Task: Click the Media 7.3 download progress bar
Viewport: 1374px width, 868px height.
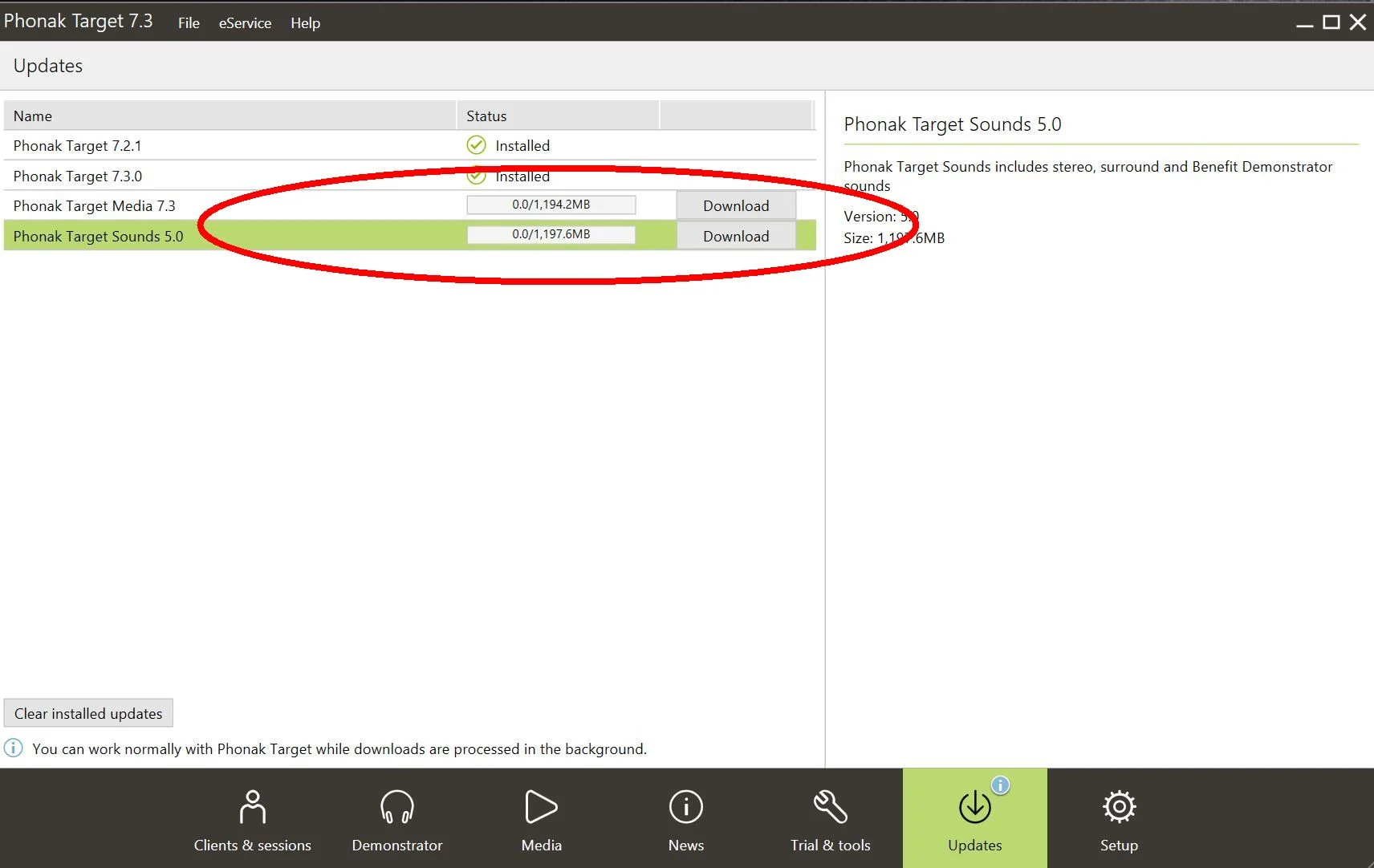Action: point(551,205)
